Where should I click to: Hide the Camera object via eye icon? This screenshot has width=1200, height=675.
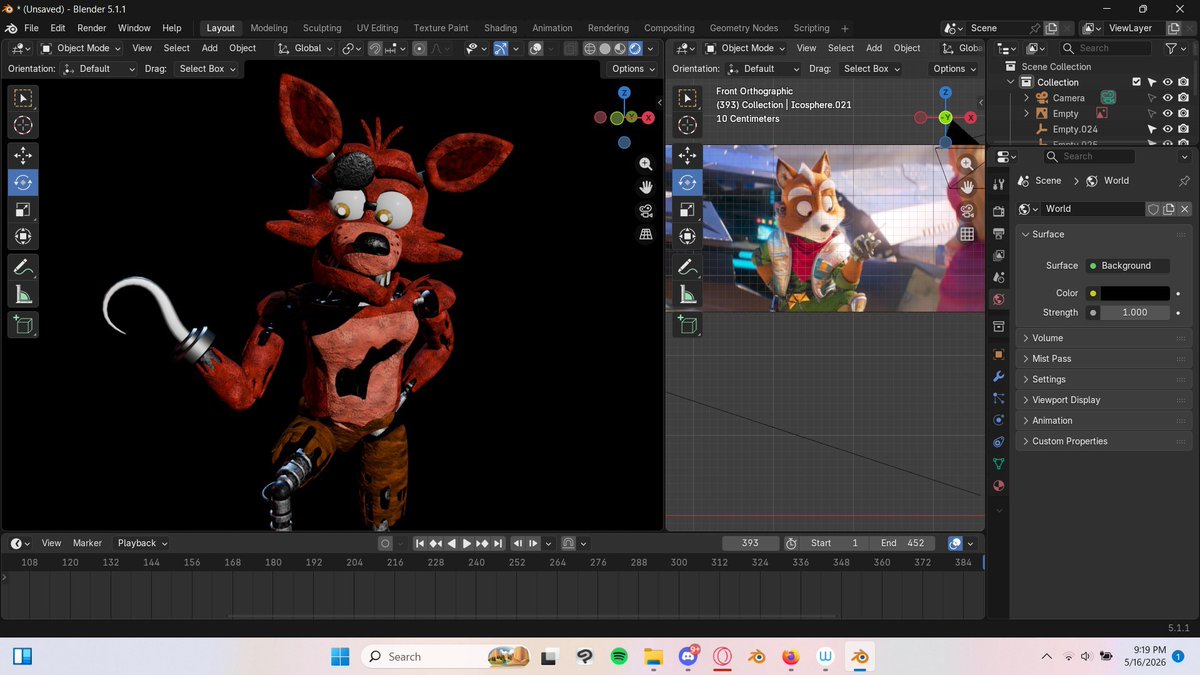pyautogui.click(x=1167, y=98)
